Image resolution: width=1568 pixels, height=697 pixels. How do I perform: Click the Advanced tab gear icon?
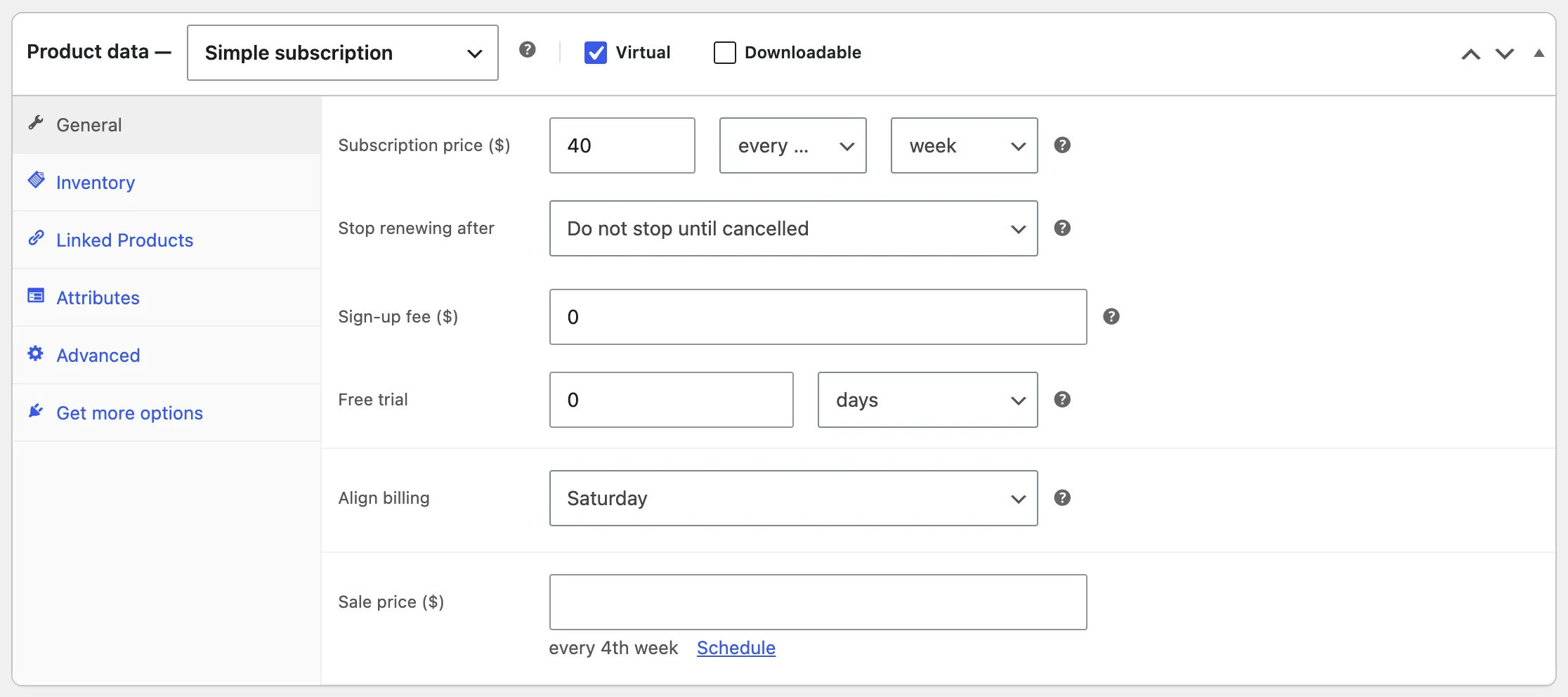pos(36,353)
